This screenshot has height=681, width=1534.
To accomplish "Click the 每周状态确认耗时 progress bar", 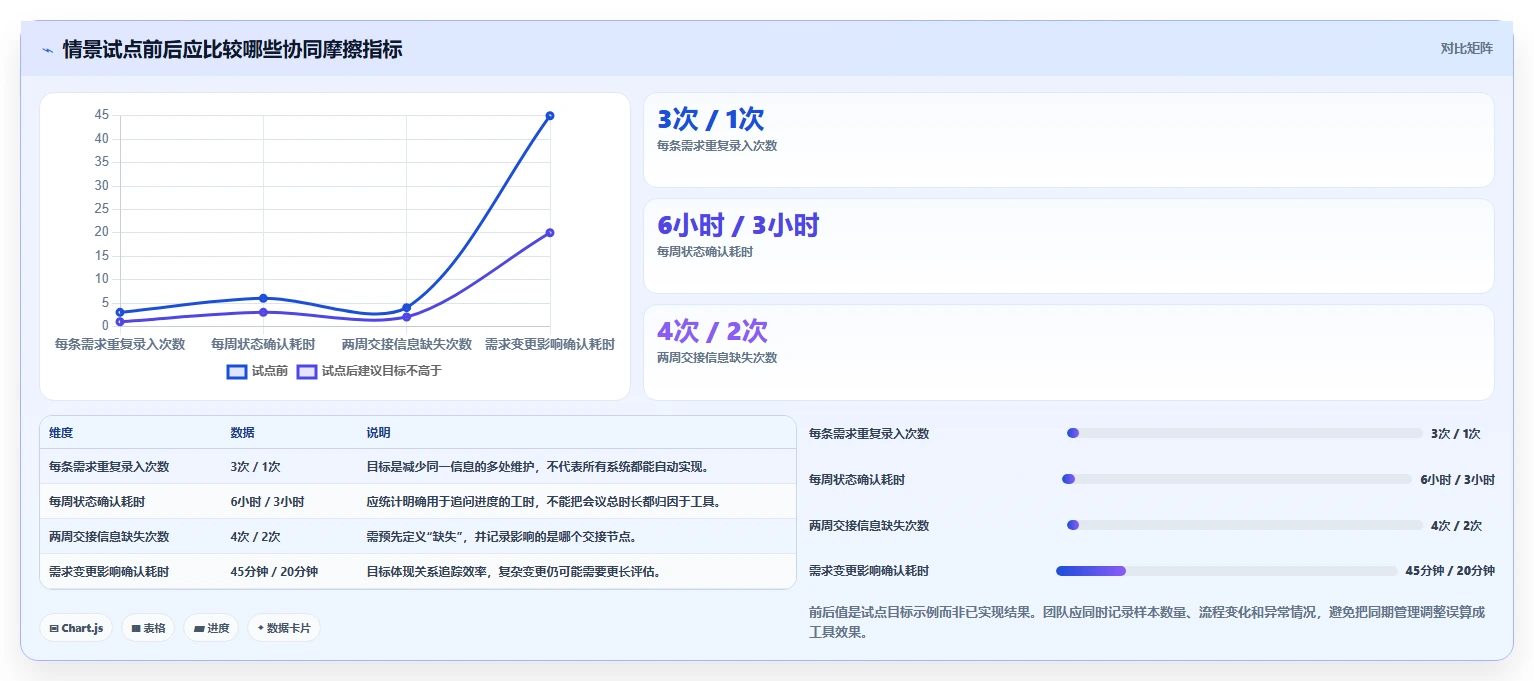I will (1236, 479).
